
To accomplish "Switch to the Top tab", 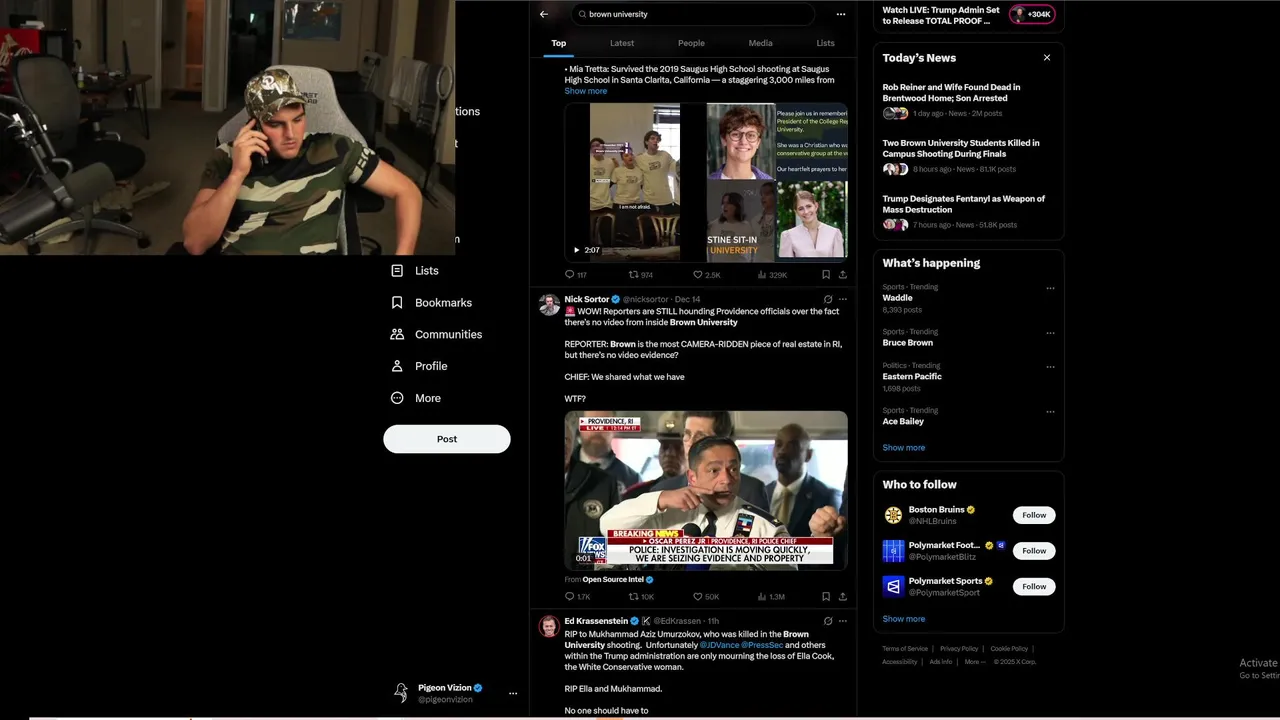I will click(558, 43).
